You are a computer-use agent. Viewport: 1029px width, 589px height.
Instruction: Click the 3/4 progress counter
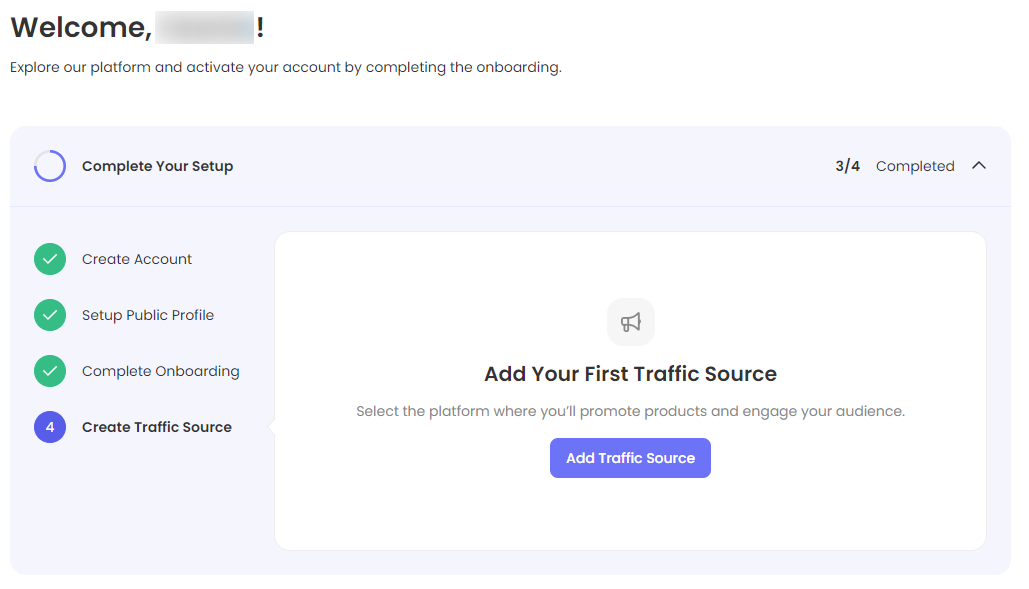click(x=847, y=166)
